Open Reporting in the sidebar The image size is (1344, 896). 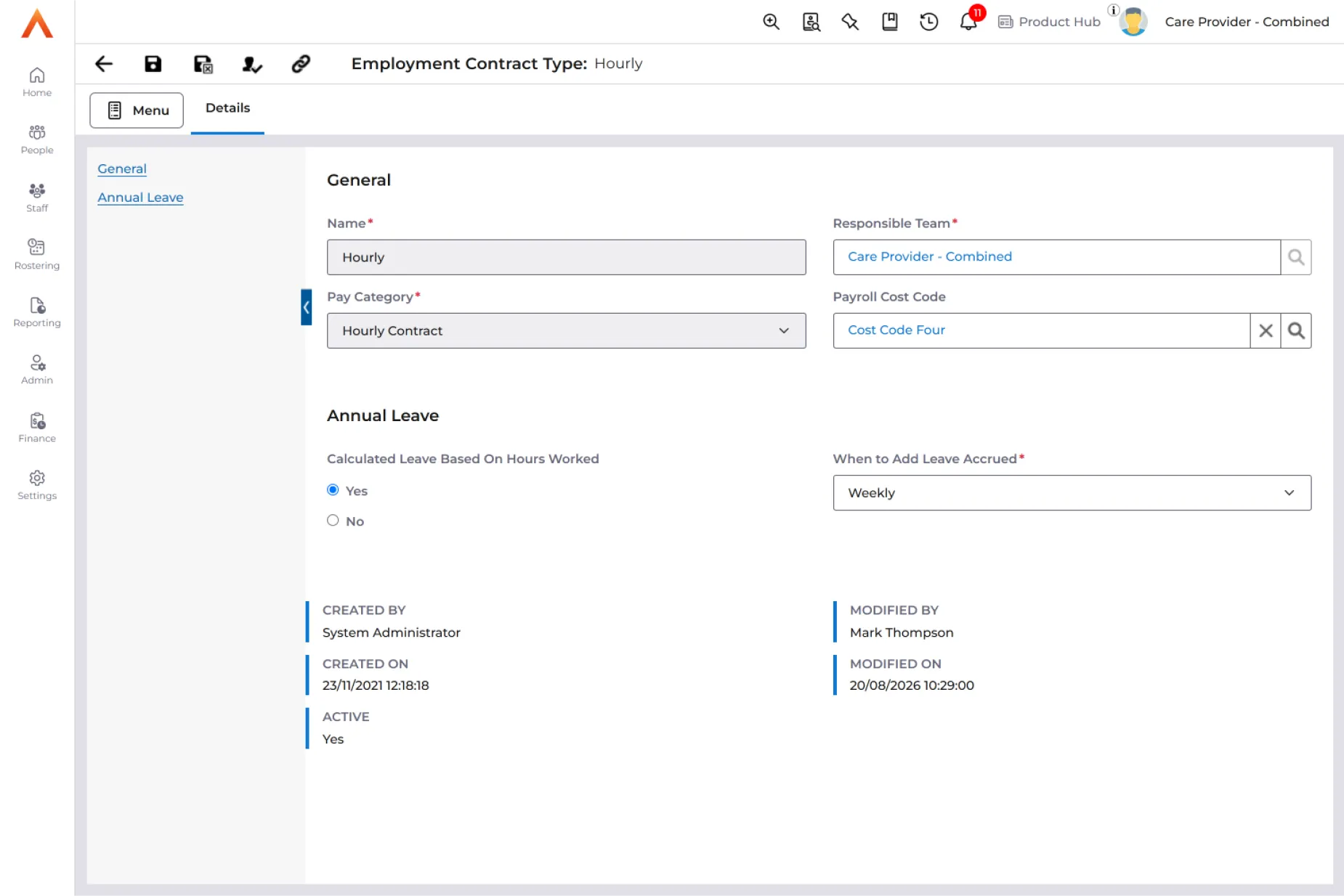click(x=37, y=312)
